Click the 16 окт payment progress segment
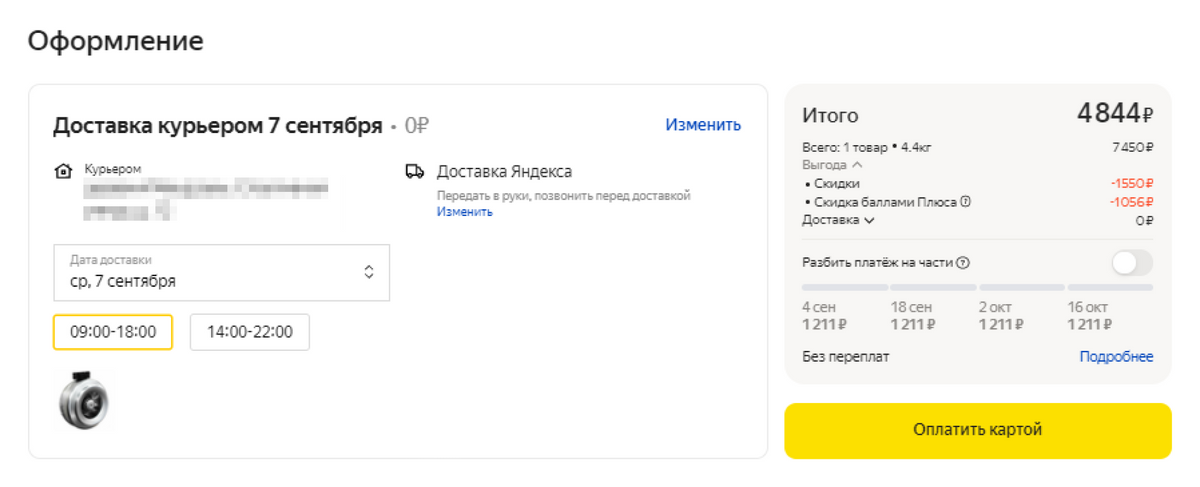The width and height of the screenshot is (1200, 487). (1110, 287)
